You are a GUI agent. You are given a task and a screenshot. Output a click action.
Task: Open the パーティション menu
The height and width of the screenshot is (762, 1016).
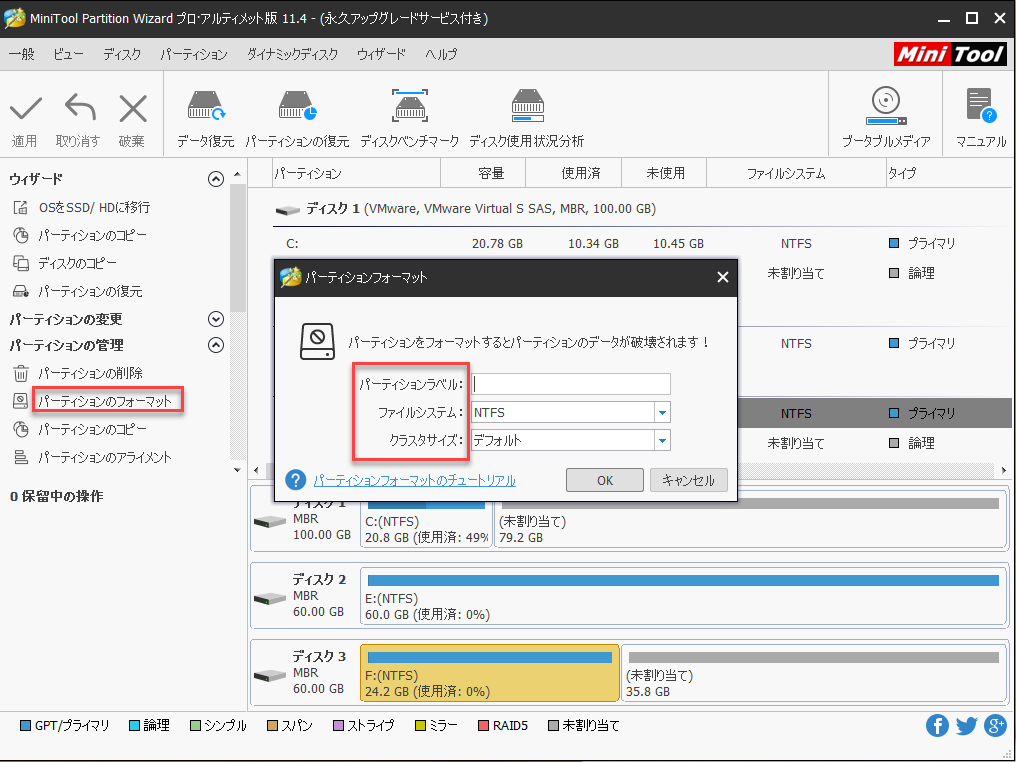pyautogui.click(x=194, y=54)
